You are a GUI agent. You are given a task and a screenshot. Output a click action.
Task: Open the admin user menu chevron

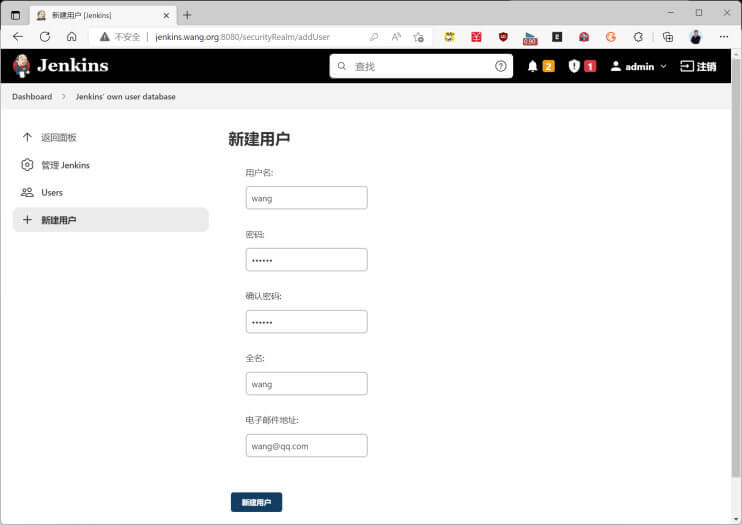[663, 66]
